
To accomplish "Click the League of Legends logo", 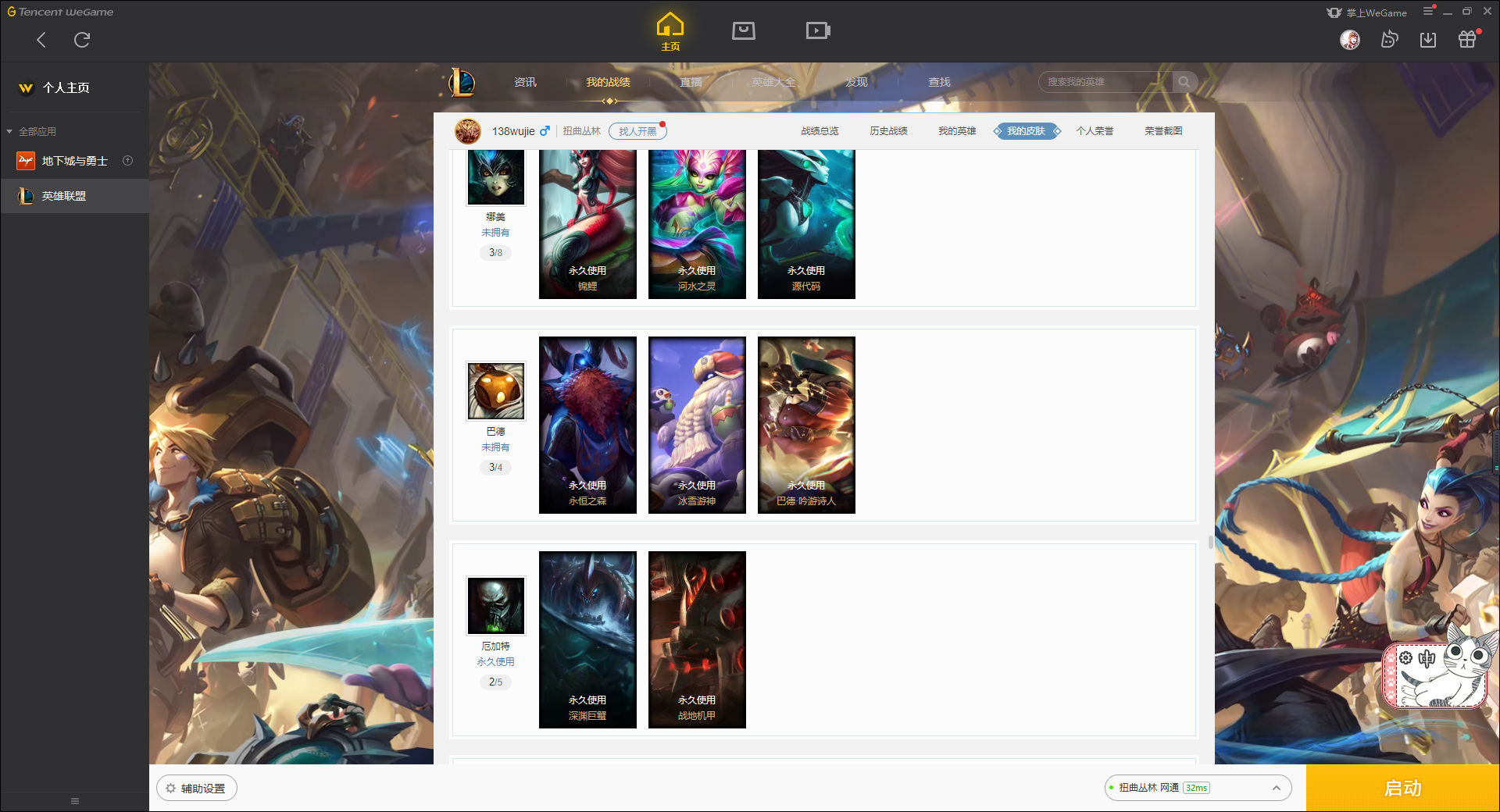I will pyautogui.click(x=462, y=82).
